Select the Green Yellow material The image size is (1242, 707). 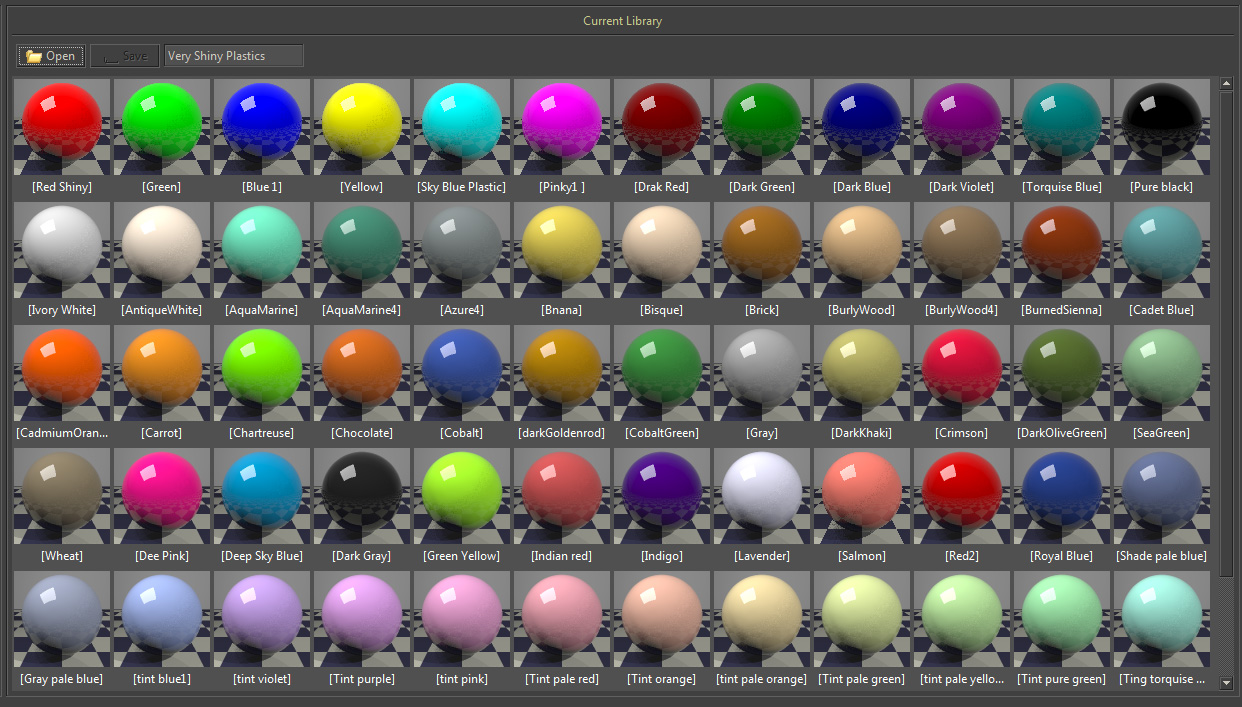462,496
